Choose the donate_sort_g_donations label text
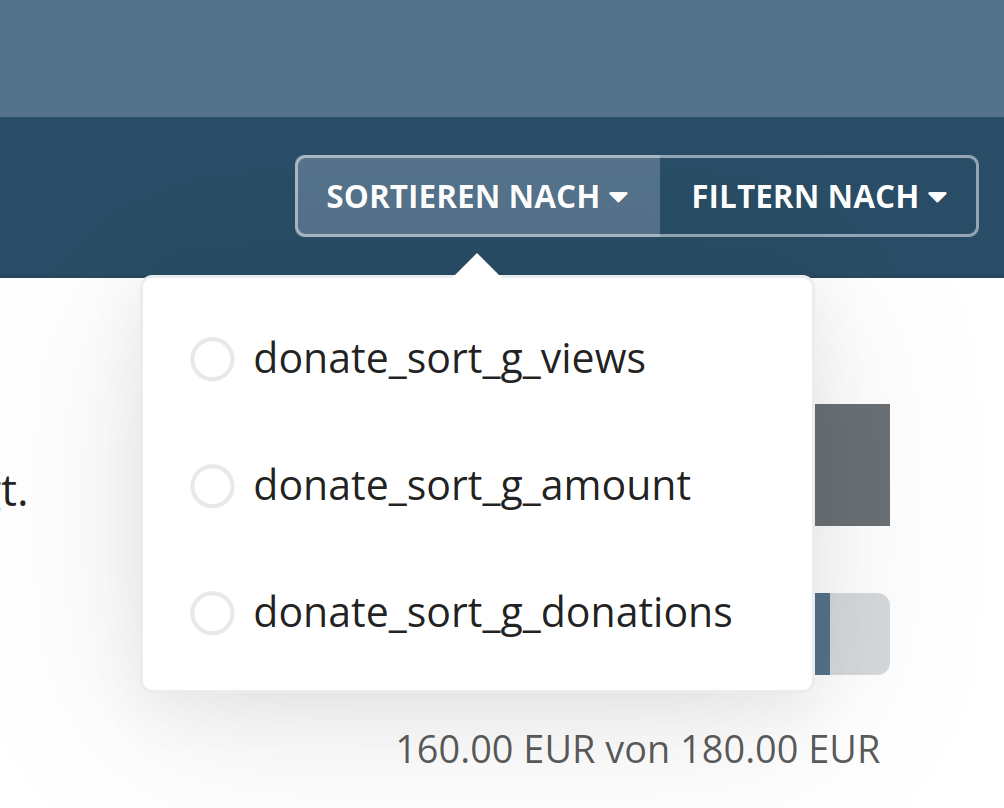Image resolution: width=1004 pixels, height=808 pixels. 492,613
